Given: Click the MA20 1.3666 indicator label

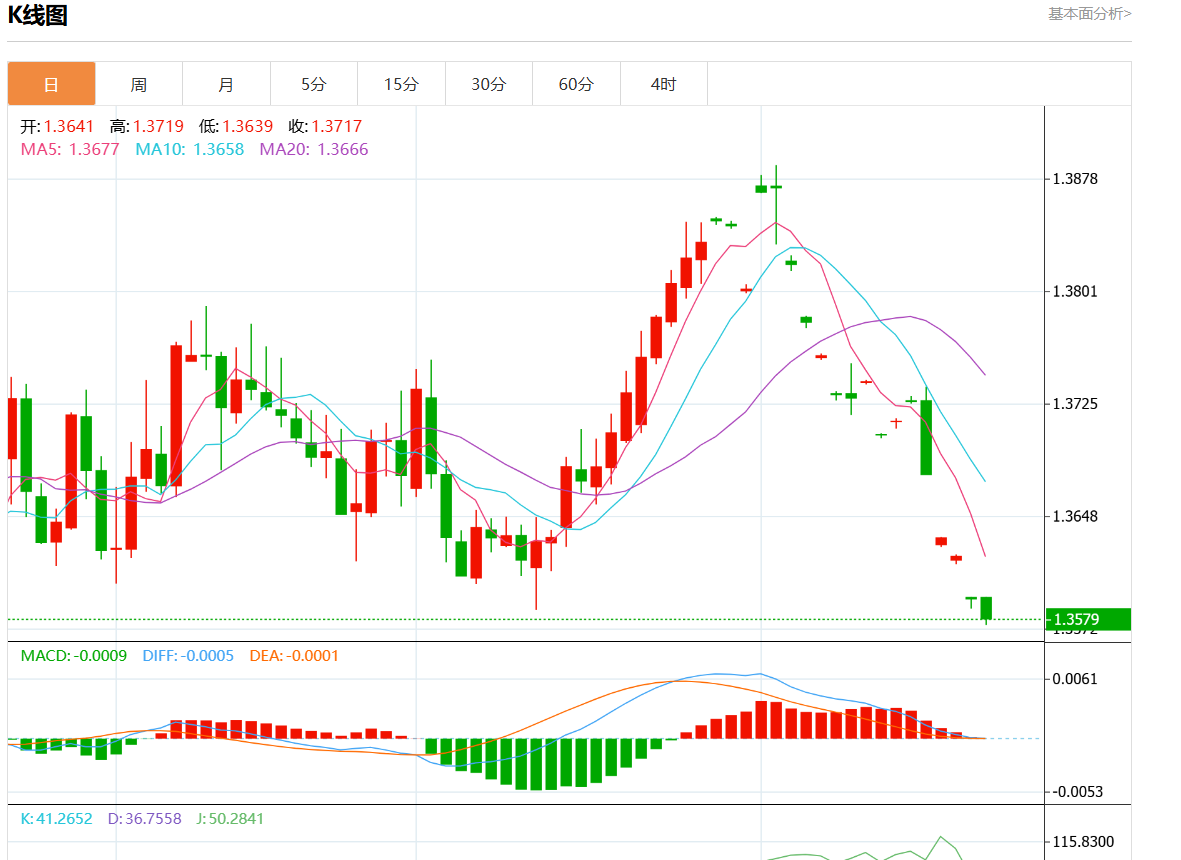Looking at the screenshot, I should coord(314,149).
